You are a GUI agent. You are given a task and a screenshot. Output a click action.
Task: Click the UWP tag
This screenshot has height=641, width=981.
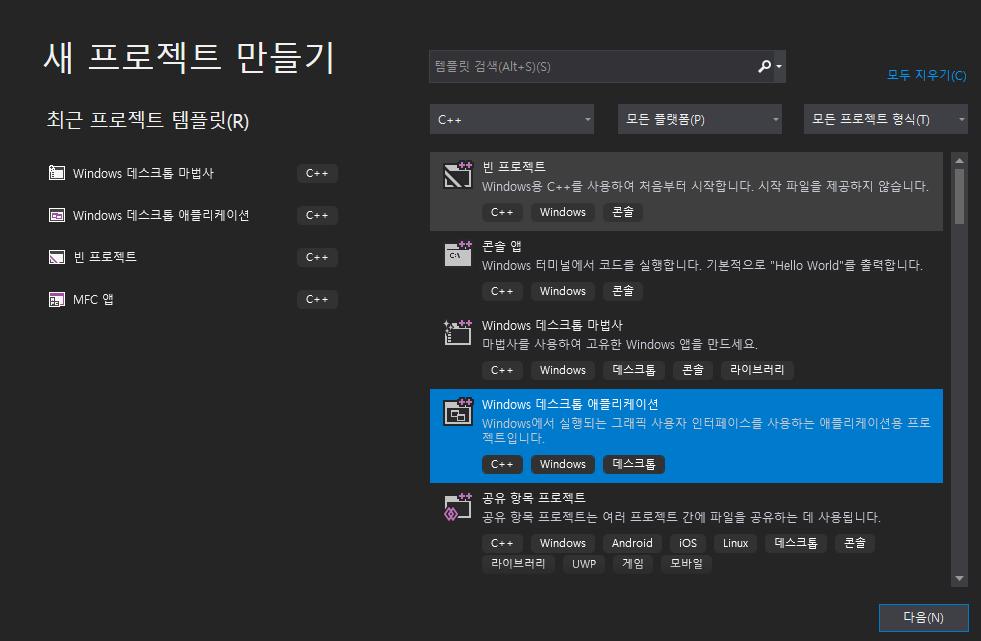pyautogui.click(x=584, y=563)
